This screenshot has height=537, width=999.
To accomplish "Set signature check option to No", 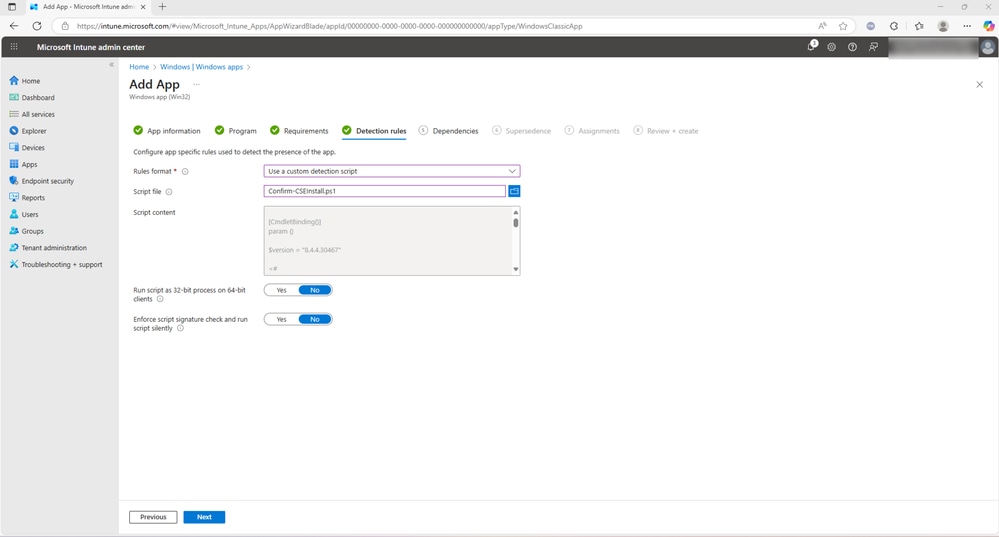I will tap(315, 319).
